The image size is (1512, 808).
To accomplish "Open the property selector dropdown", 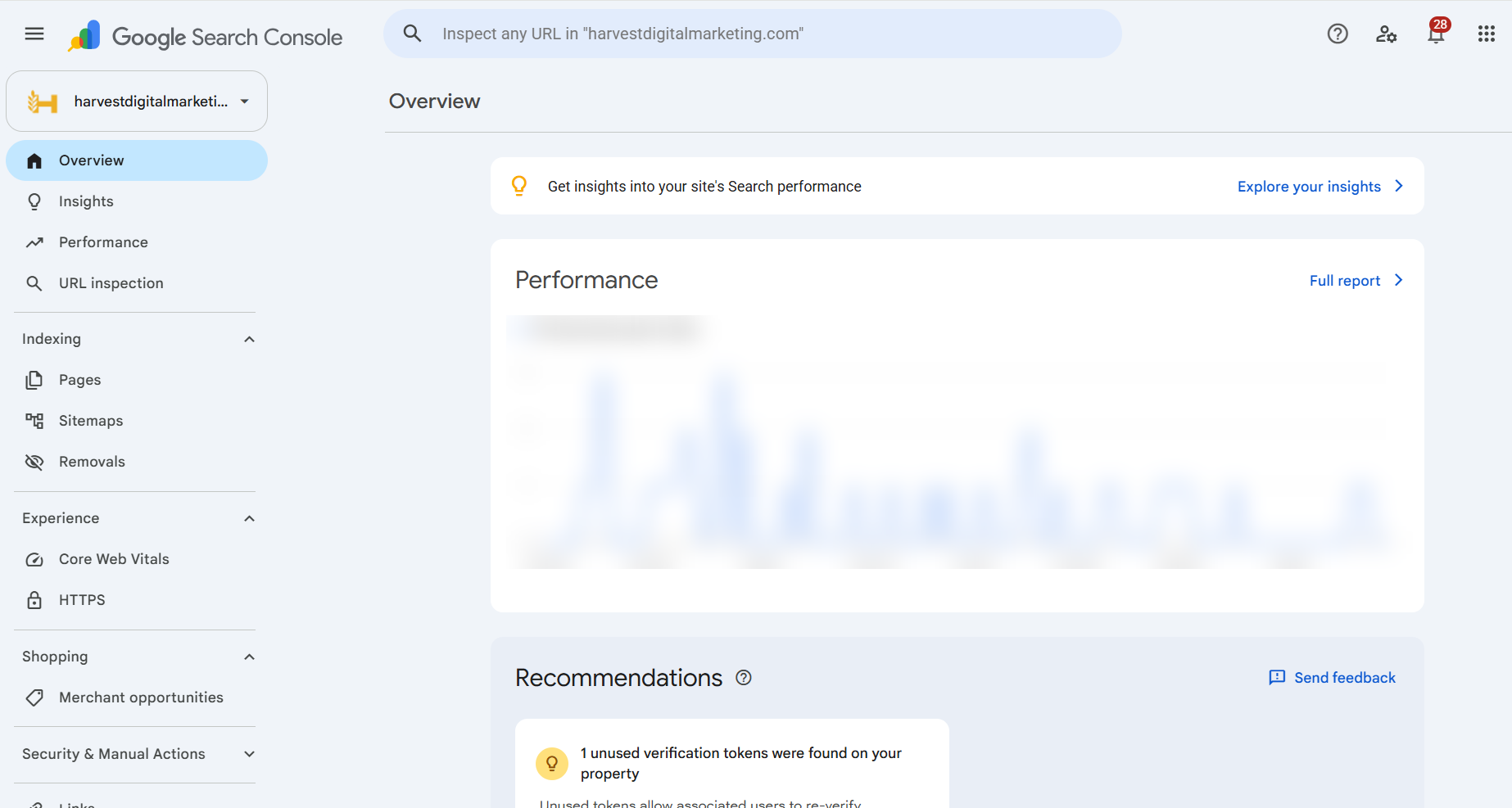I will coord(137,102).
